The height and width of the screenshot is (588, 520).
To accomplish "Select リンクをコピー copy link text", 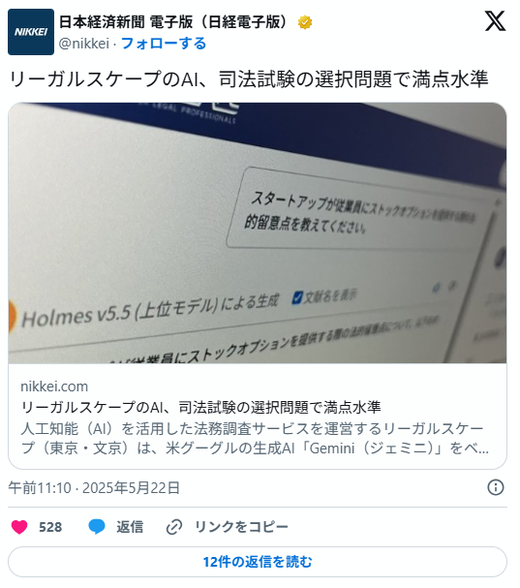I will [241, 527].
